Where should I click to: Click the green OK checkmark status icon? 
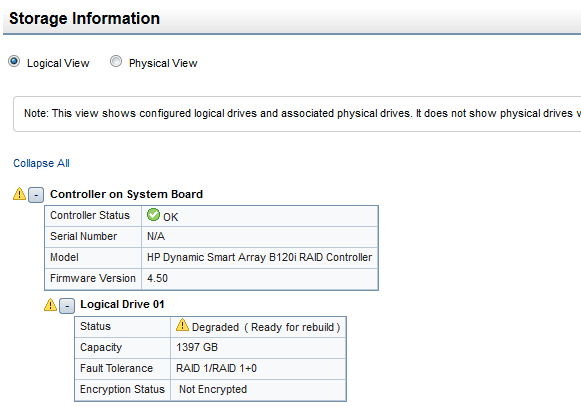coord(153,215)
